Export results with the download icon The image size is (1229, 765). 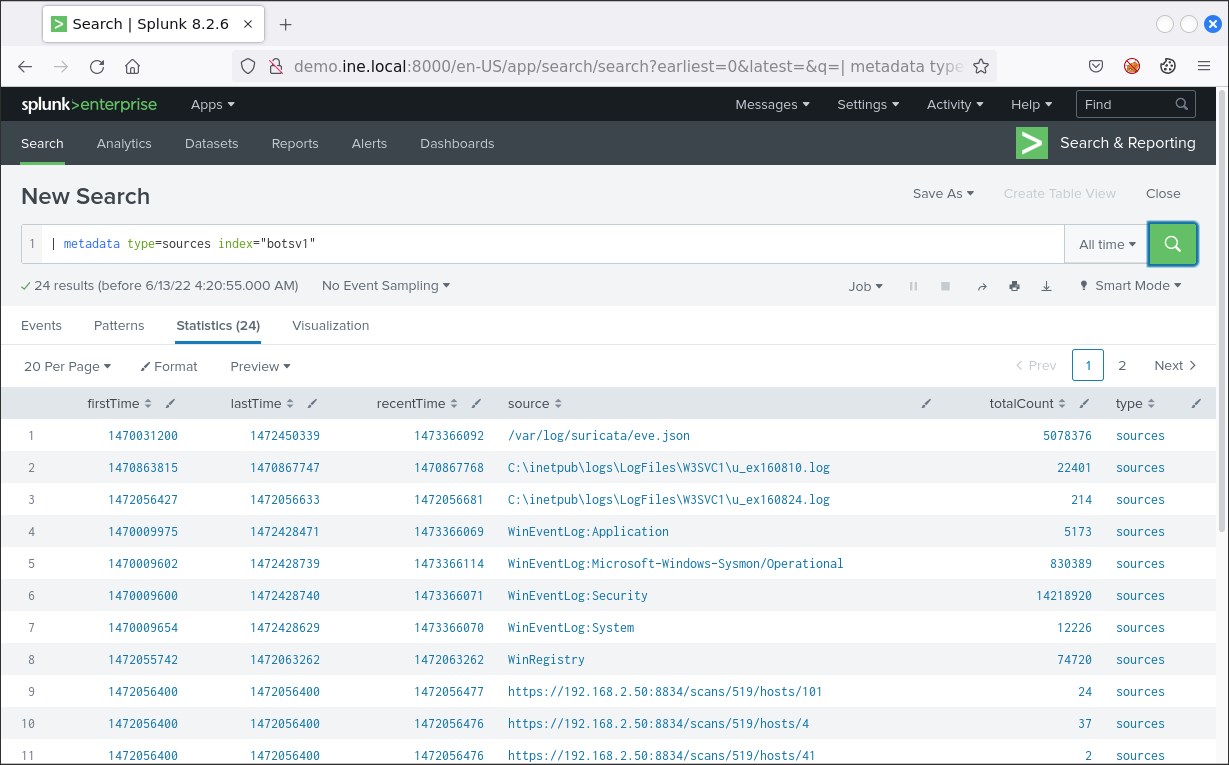(1046, 286)
